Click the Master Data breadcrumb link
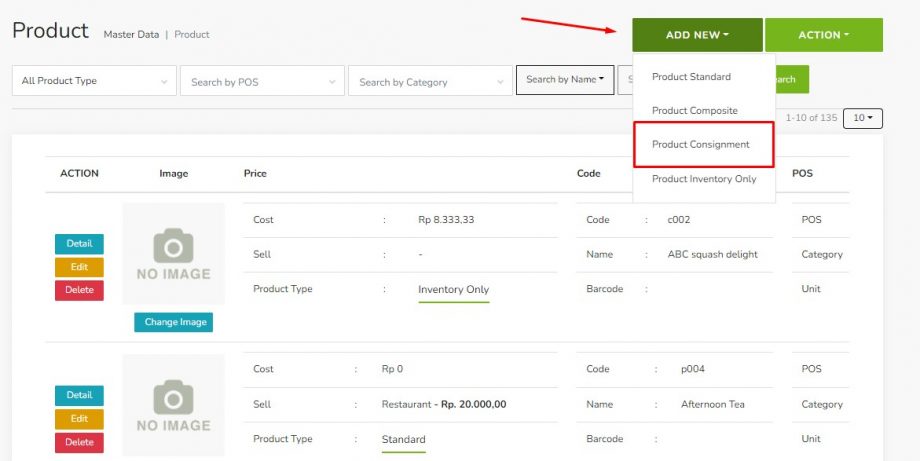Image resolution: width=920 pixels, height=461 pixels. tap(131, 35)
